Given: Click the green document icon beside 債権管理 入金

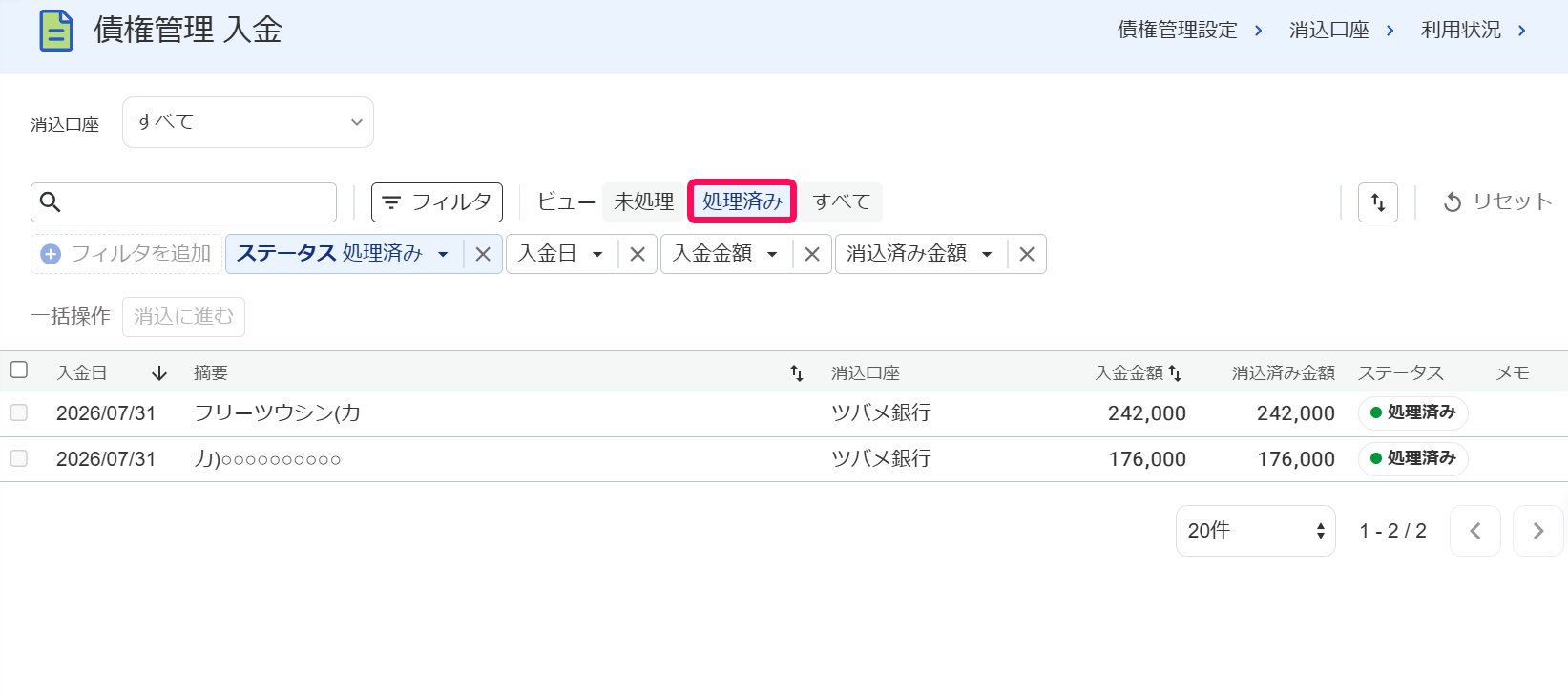Looking at the screenshot, I should (56, 31).
